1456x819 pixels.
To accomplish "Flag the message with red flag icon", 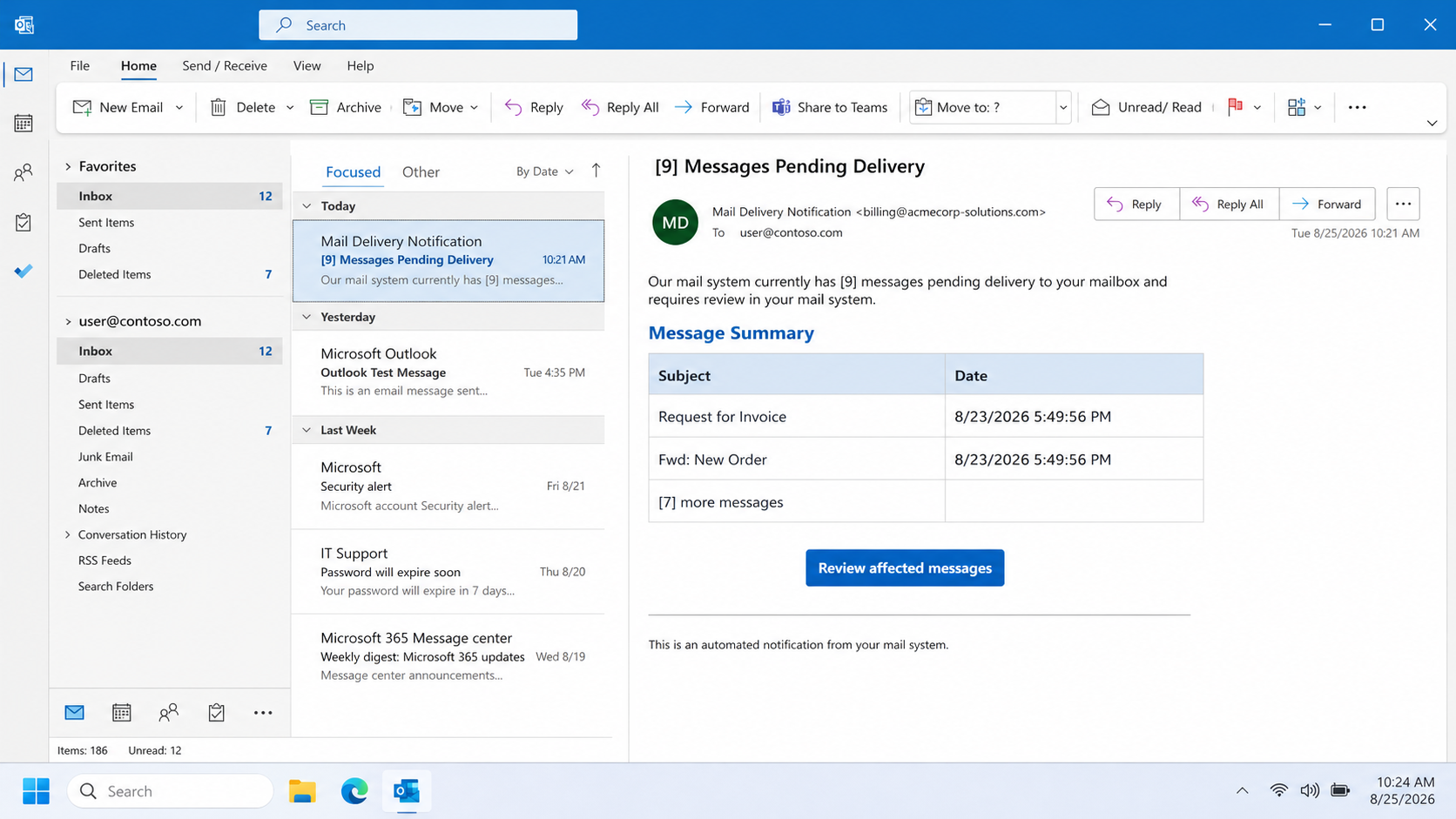I will (1235, 107).
